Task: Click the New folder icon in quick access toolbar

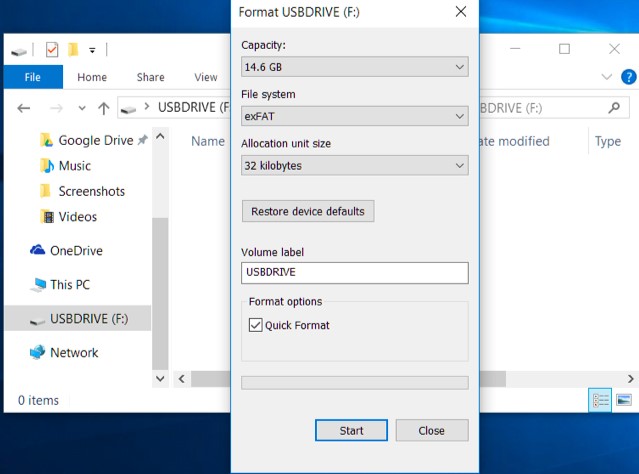Action: (73, 50)
